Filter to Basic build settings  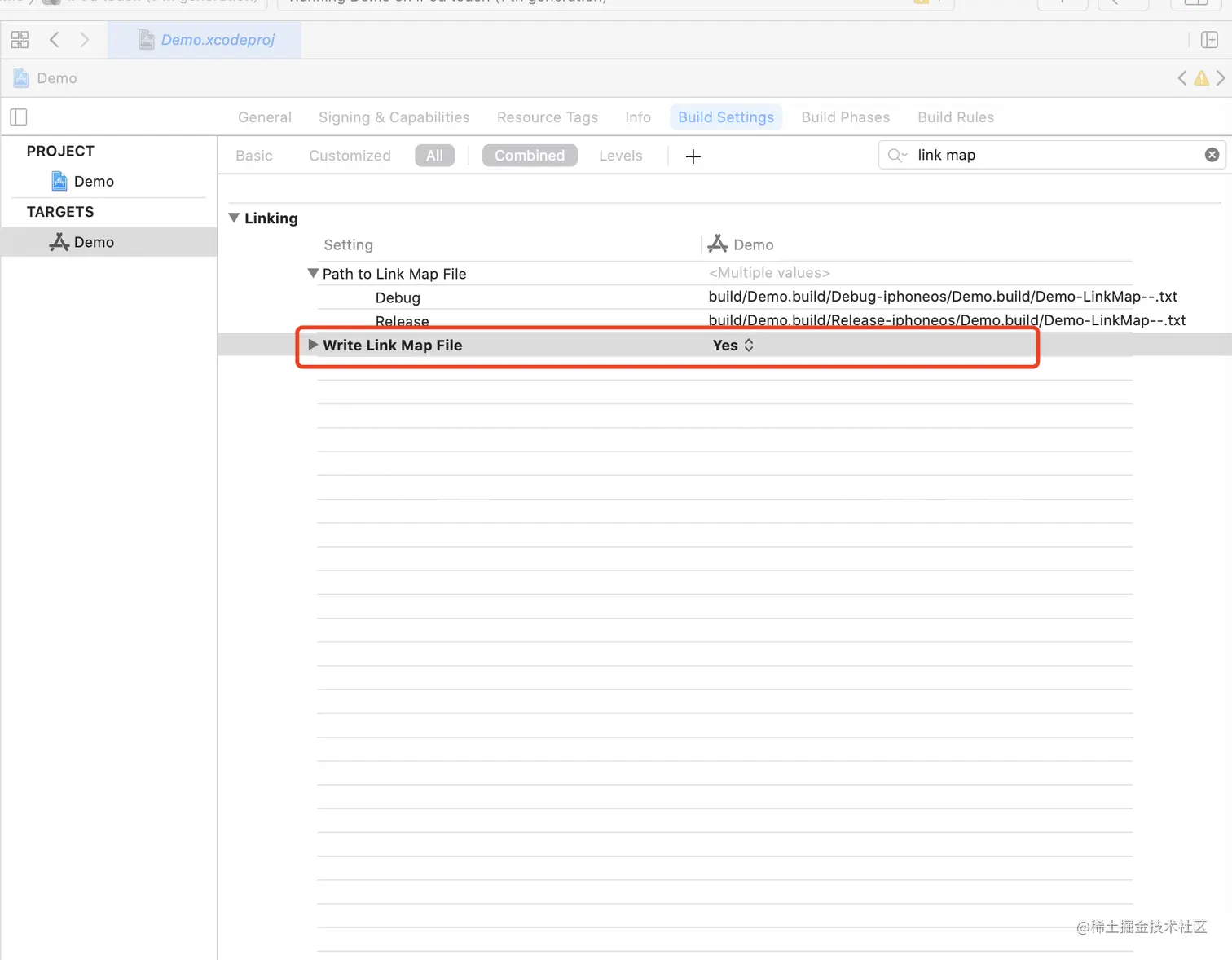(x=254, y=156)
